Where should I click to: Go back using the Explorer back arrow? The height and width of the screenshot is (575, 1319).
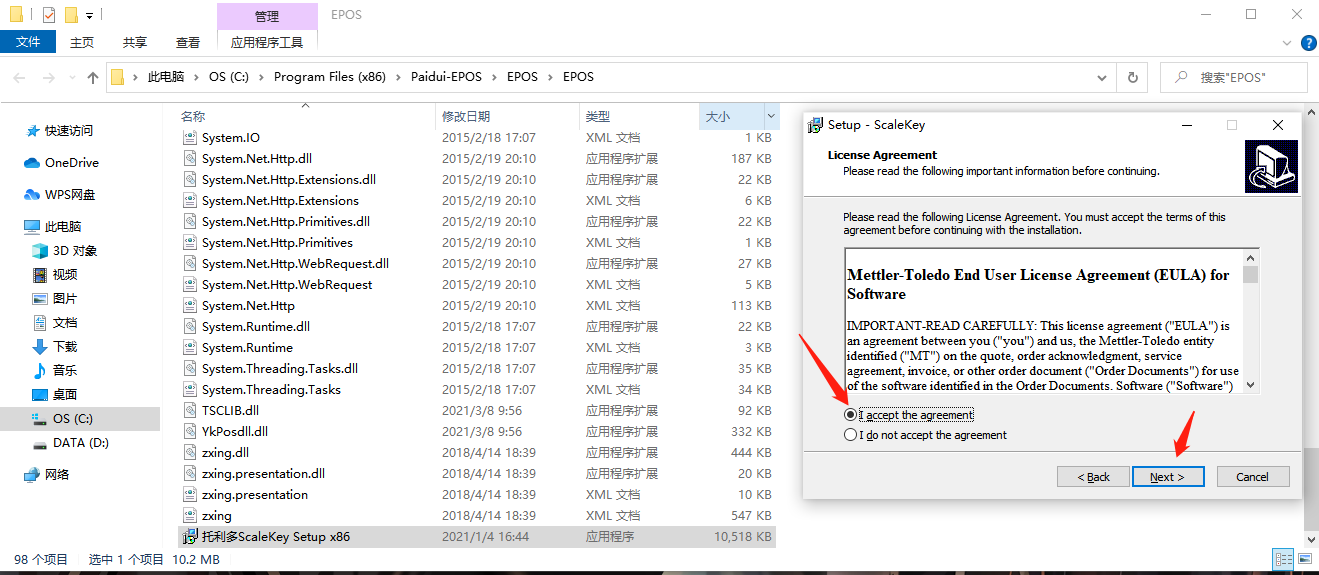pos(19,77)
